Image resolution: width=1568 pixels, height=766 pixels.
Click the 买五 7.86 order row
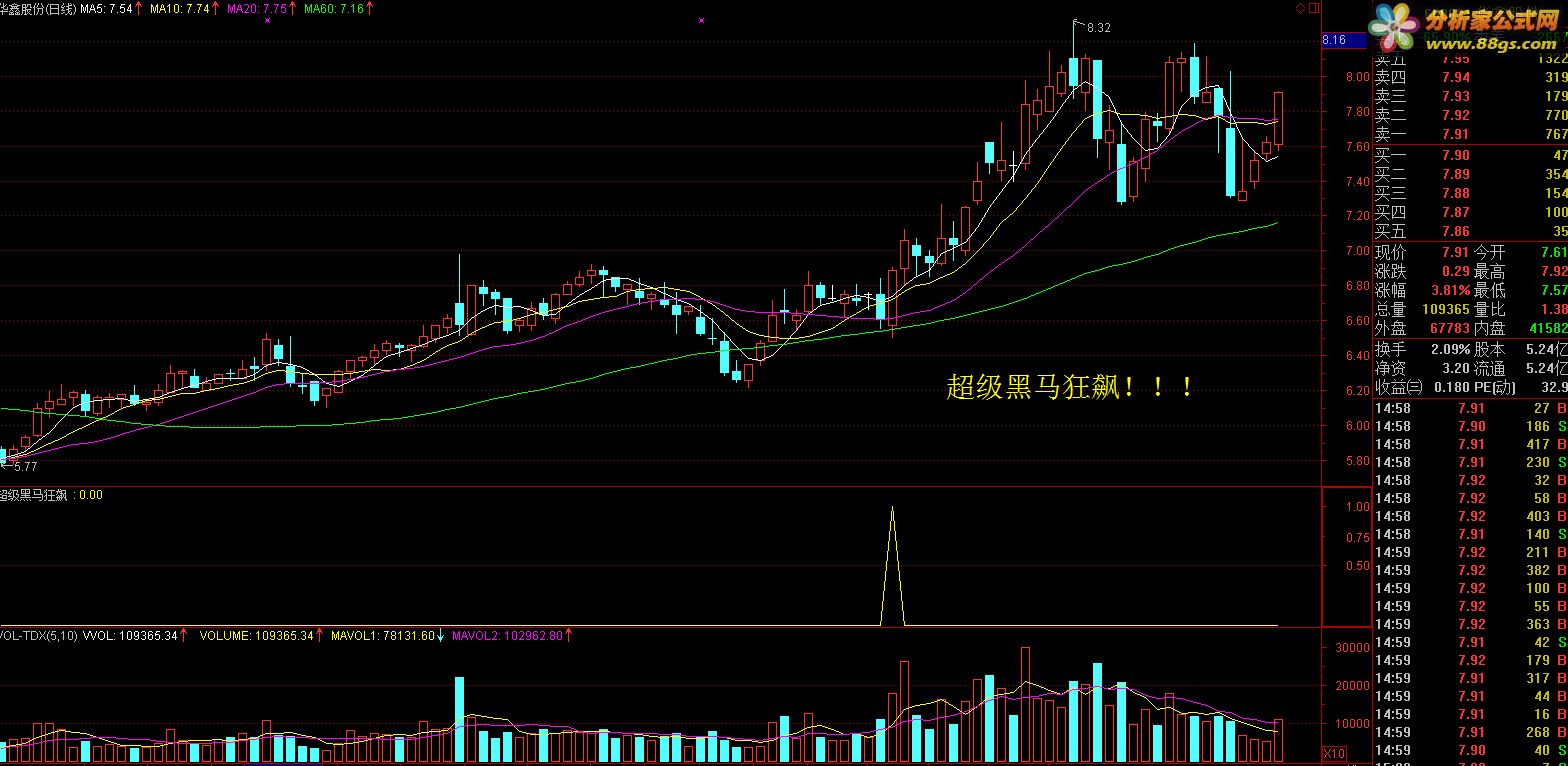tap(1470, 231)
